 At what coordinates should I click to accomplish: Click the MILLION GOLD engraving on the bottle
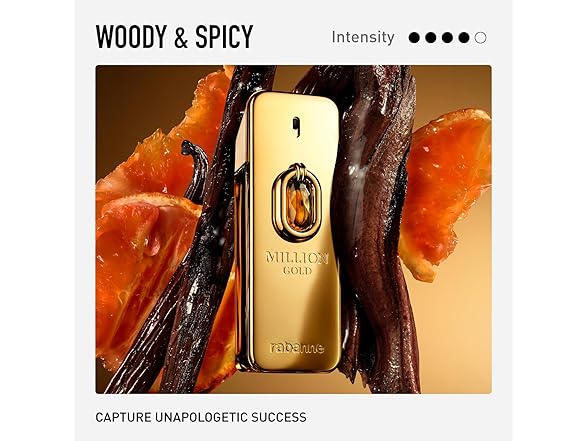[297, 263]
